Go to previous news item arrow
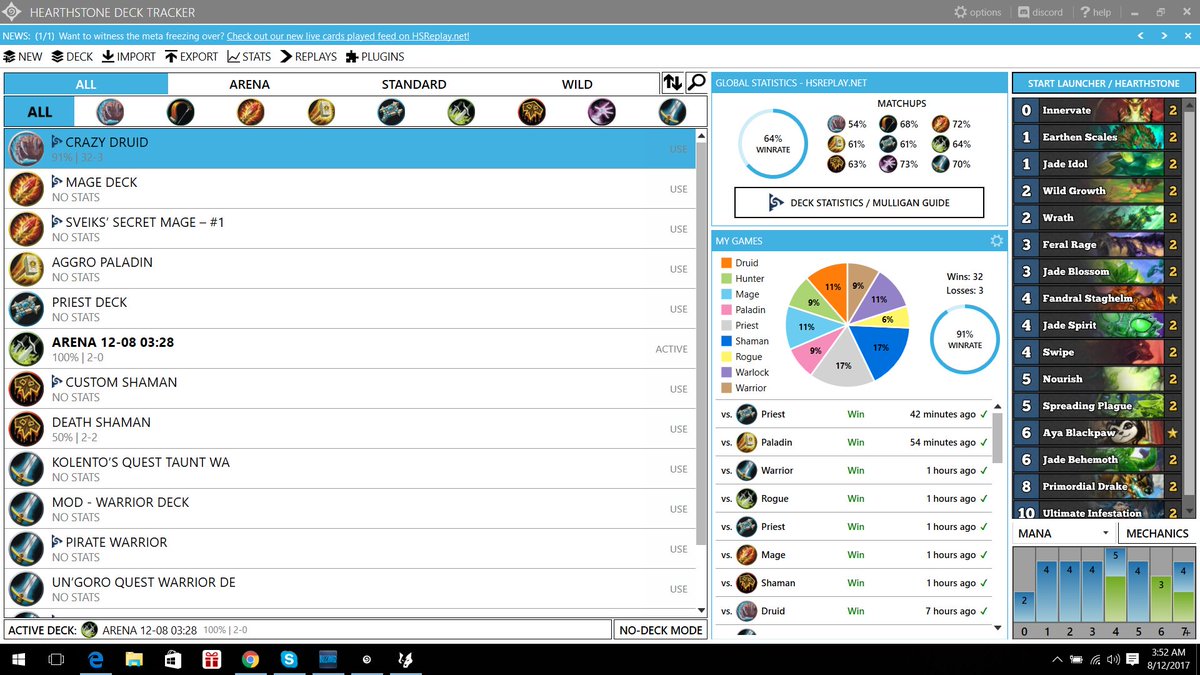This screenshot has width=1200, height=675. pyautogui.click(x=1141, y=36)
